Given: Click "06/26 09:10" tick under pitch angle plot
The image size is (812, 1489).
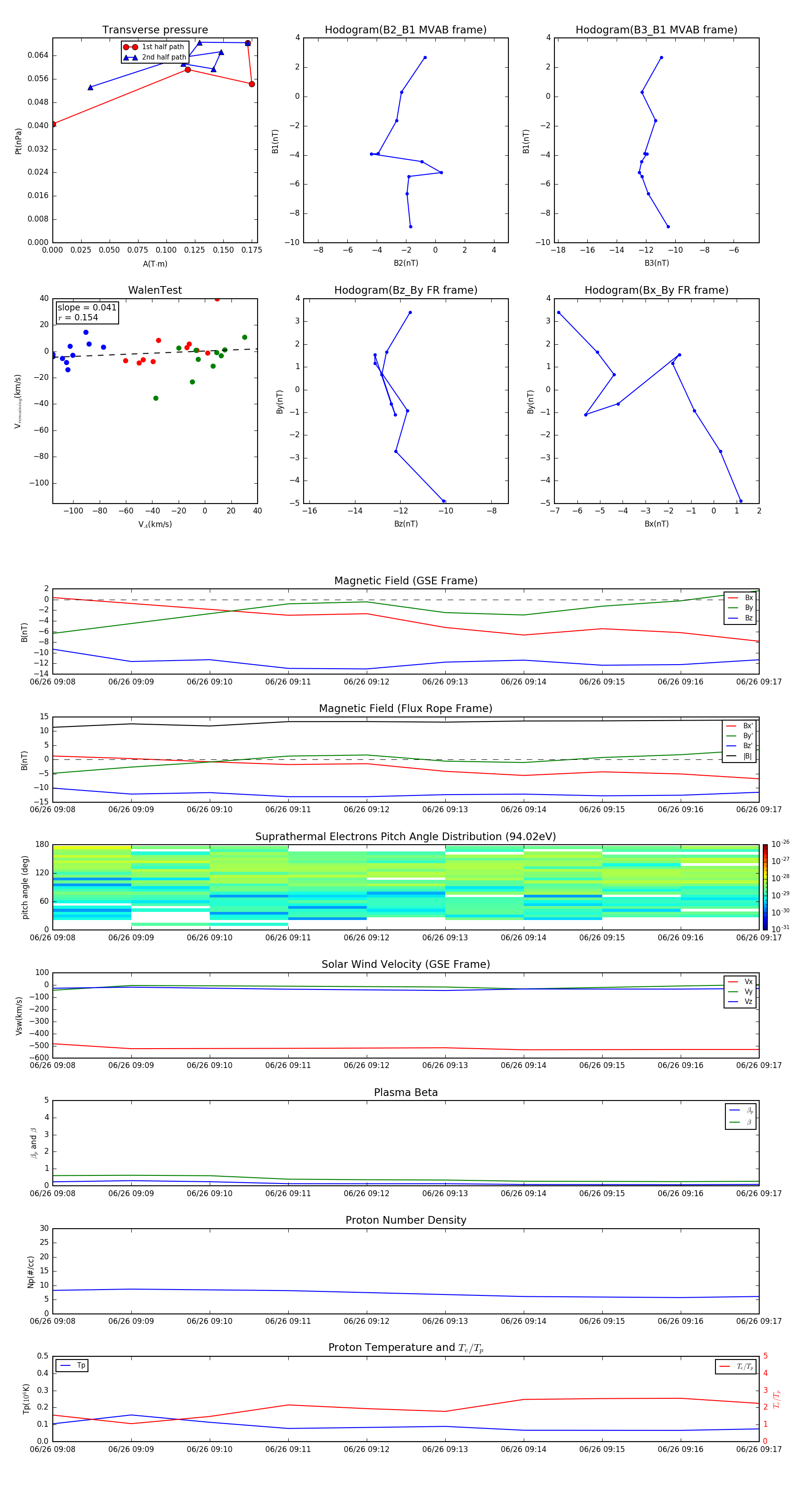Looking at the screenshot, I should [x=210, y=938].
